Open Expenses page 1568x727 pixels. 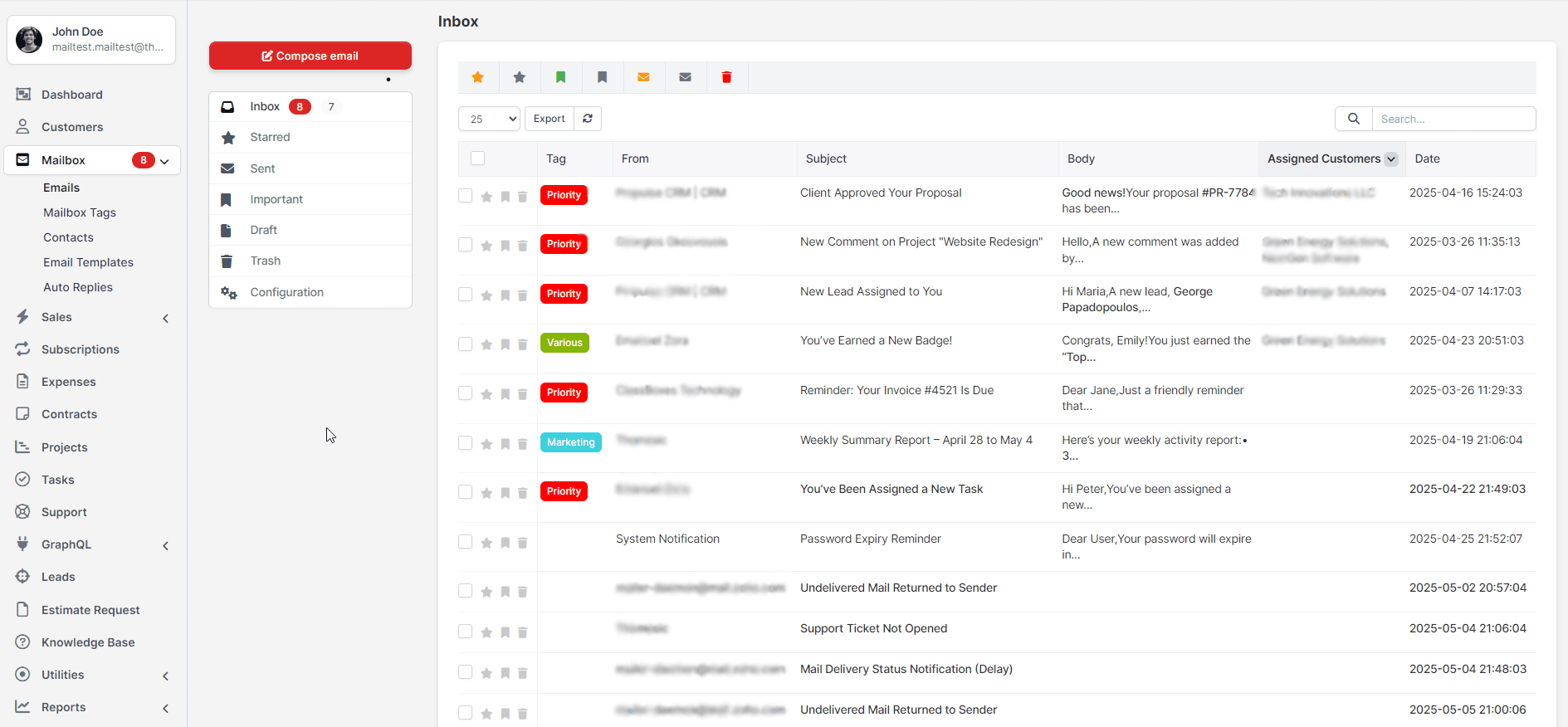point(68,382)
